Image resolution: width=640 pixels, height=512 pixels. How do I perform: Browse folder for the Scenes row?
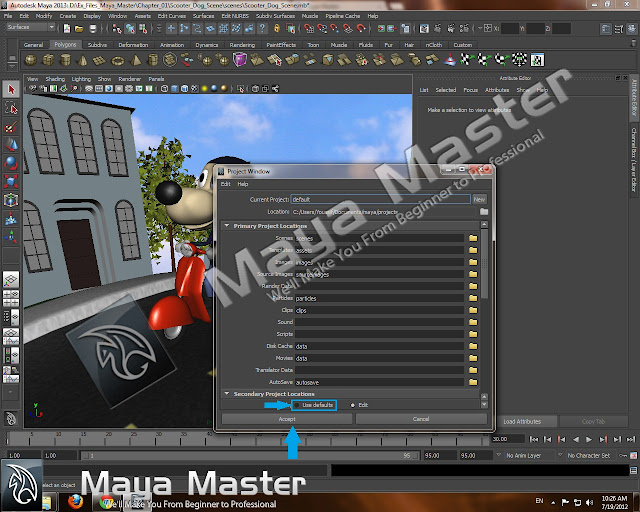473,238
